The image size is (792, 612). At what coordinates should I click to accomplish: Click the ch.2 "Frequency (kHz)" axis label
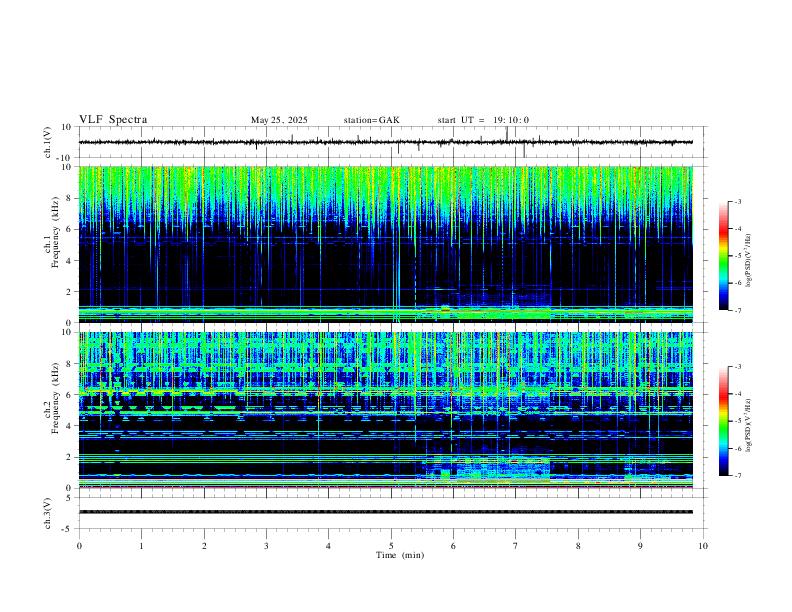(55, 398)
